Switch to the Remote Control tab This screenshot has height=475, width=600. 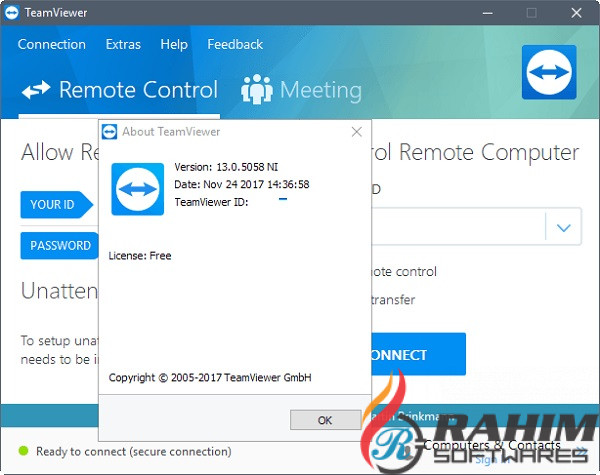pos(119,90)
